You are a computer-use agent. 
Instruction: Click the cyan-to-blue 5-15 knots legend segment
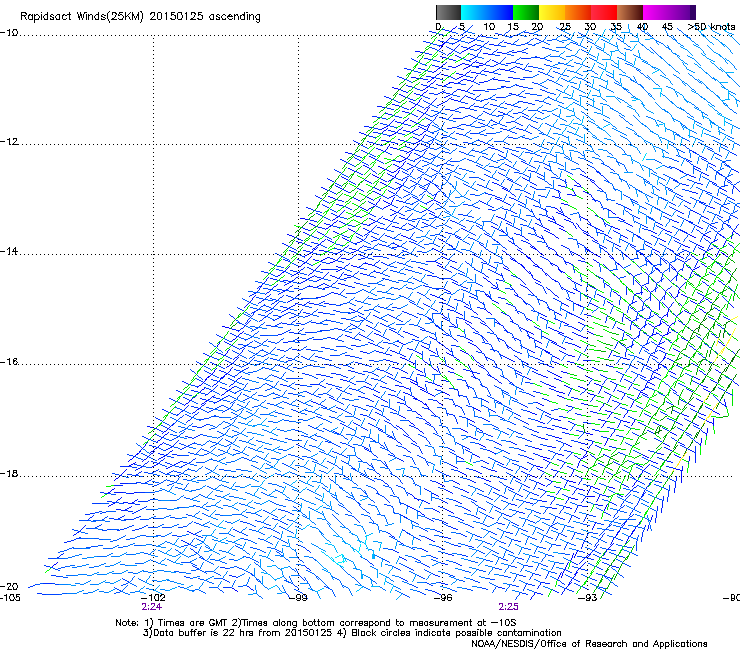(x=487, y=12)
